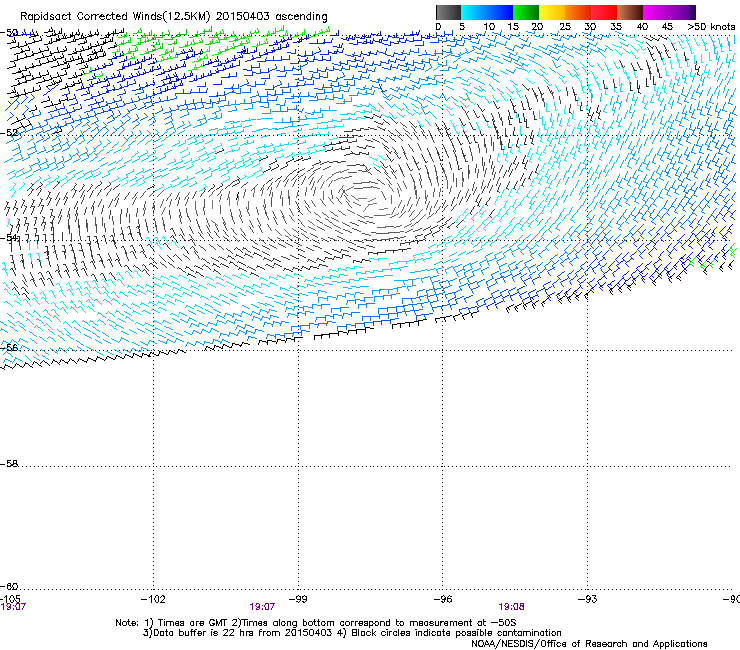The height and width of the screenshot is (650, 740).
Task: Click the '-102' longitude label
Action: (x=153, y=599)
